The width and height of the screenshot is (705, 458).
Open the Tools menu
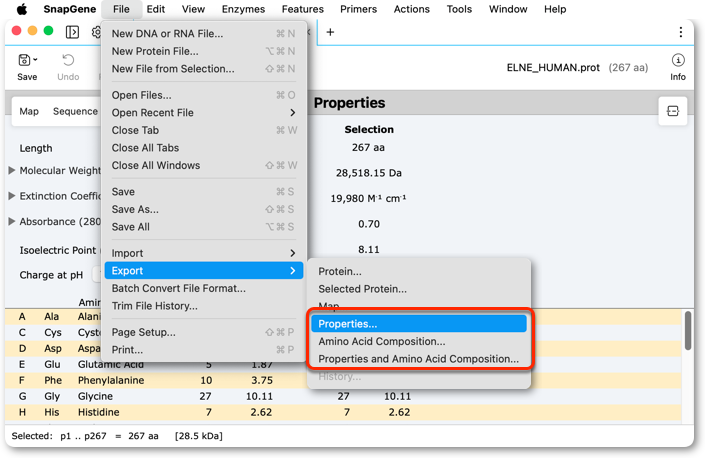459,9
